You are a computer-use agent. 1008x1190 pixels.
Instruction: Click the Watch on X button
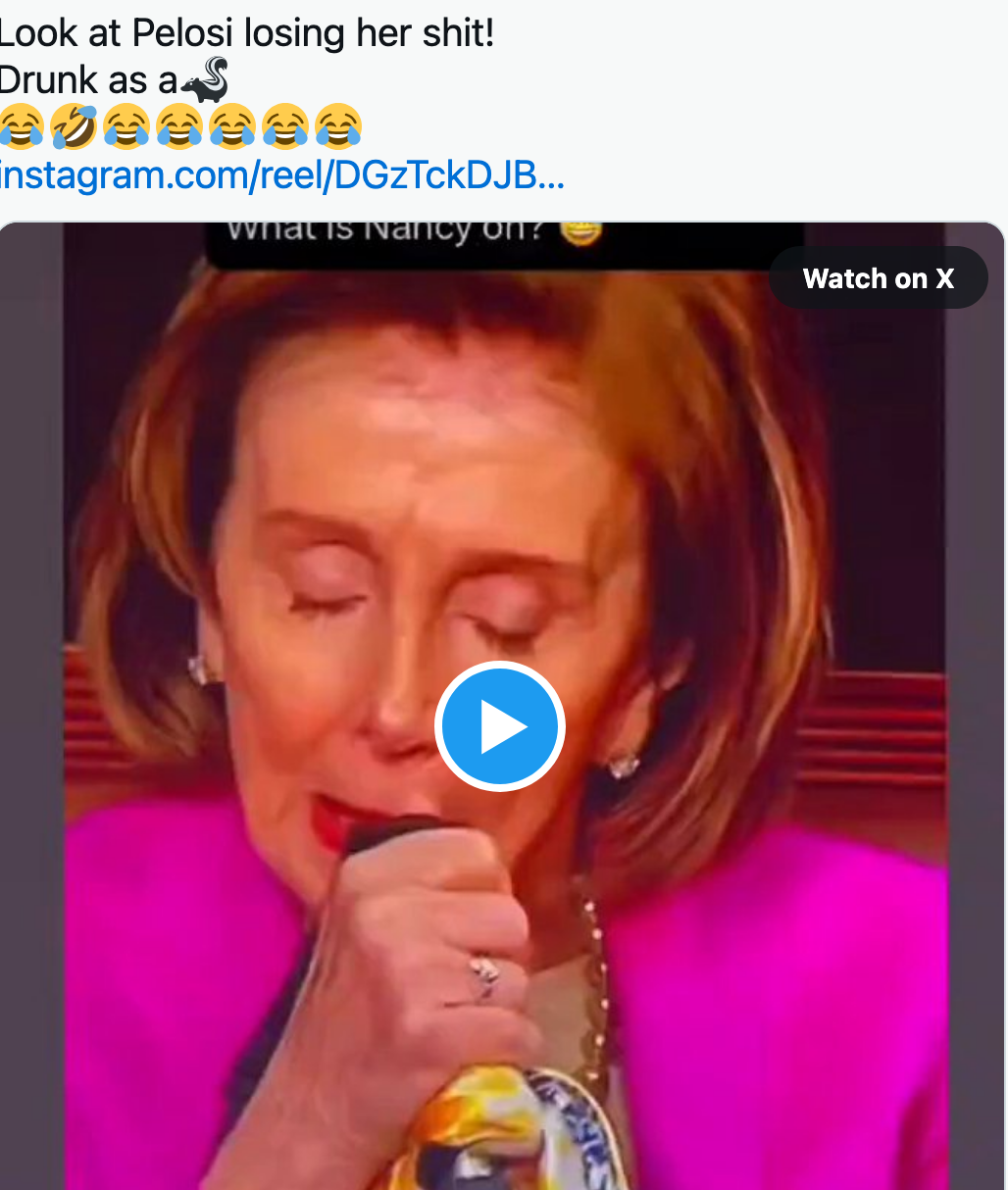[x=879, y=278]
